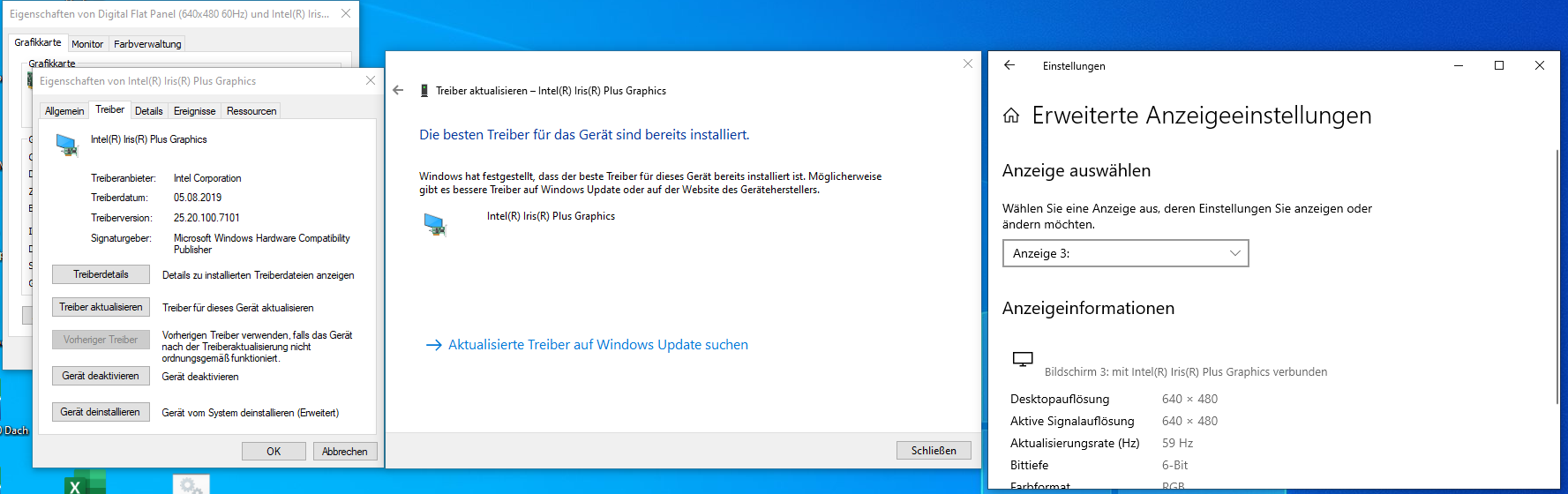Open the Anzeige 3 dropdown

pos(1126,253)
